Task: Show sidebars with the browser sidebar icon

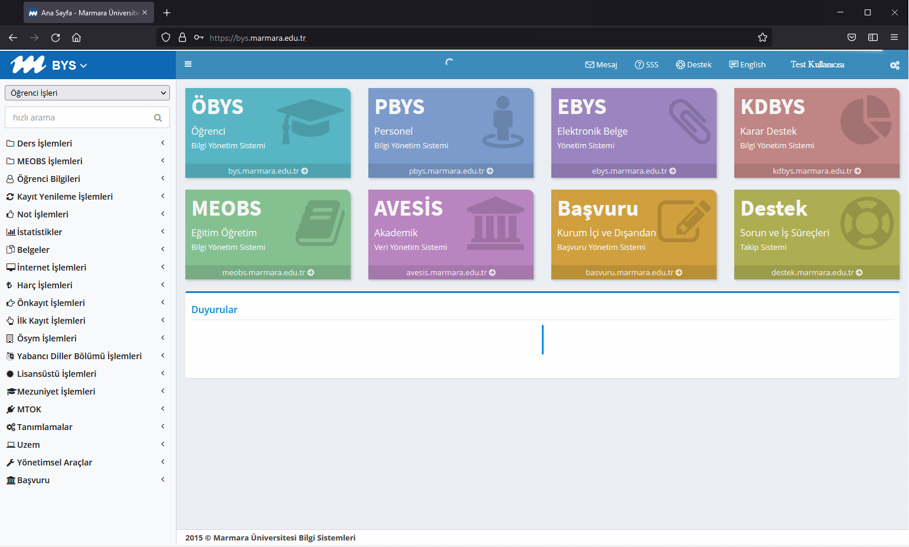Action: [x=872, y=37]
